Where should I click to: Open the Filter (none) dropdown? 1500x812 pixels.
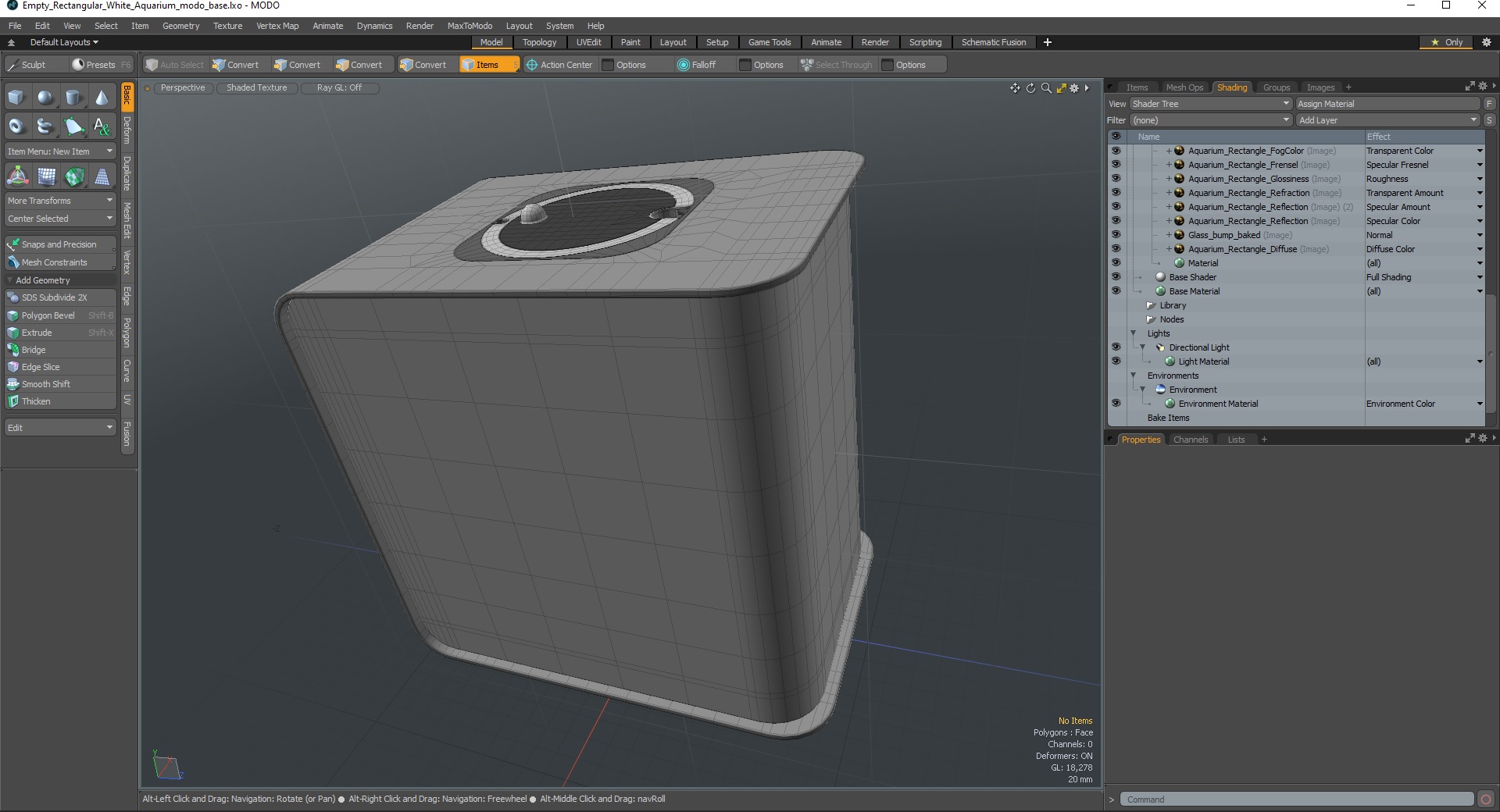1210,120
